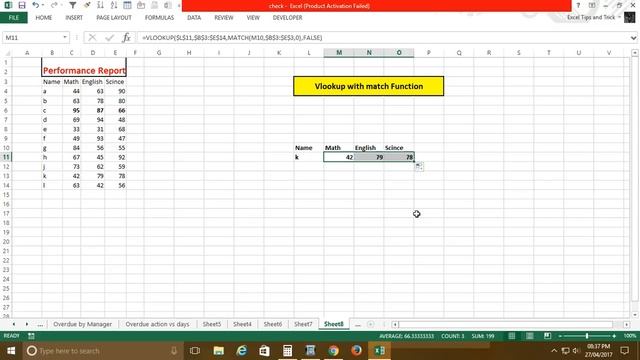The height and width of the screenshot is (360, 640).
Task: Save the workbook using the toolbar icon
Action: [22, 5]
